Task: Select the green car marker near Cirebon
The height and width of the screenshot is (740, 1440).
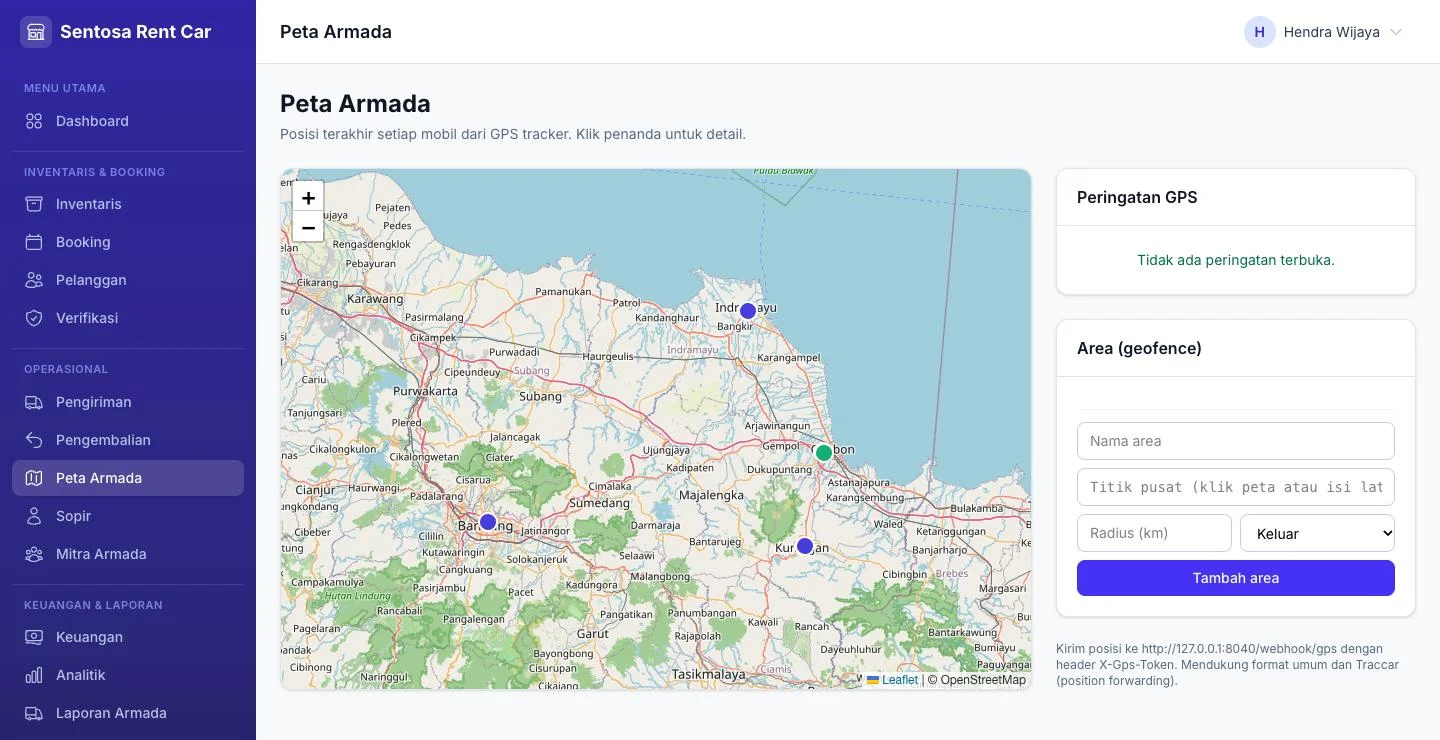Action: pos(824,453)
